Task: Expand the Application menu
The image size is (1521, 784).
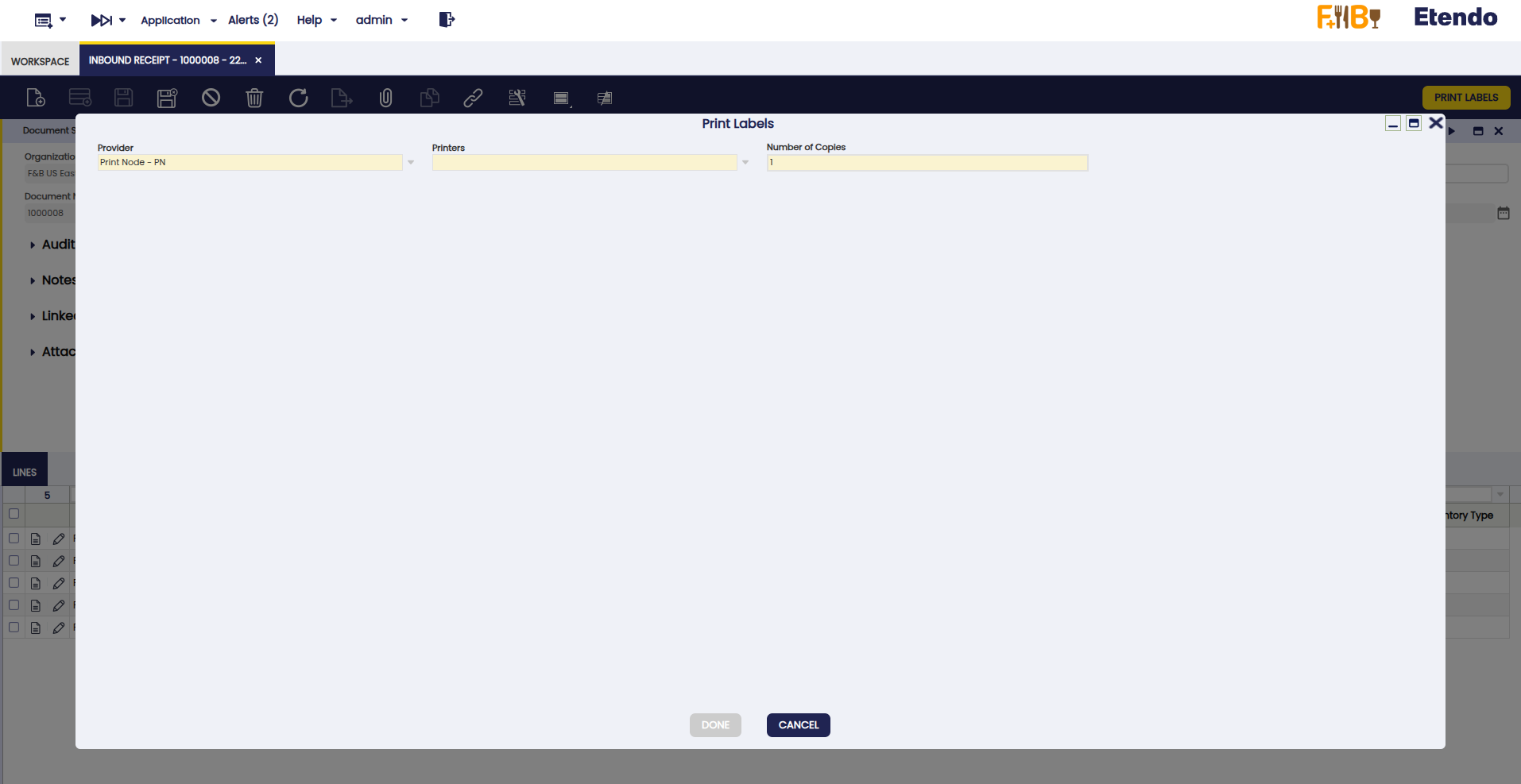Action: [178, 20]
